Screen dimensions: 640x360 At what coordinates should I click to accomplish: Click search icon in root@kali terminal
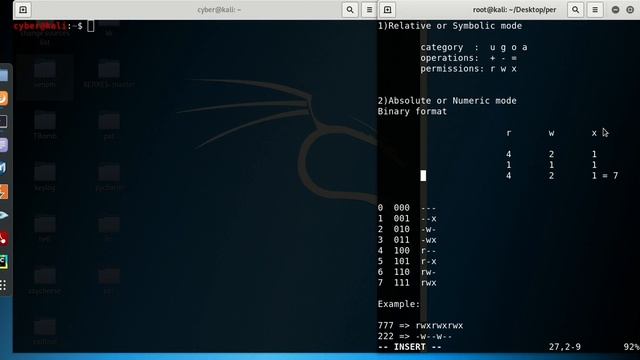[576, 9]
